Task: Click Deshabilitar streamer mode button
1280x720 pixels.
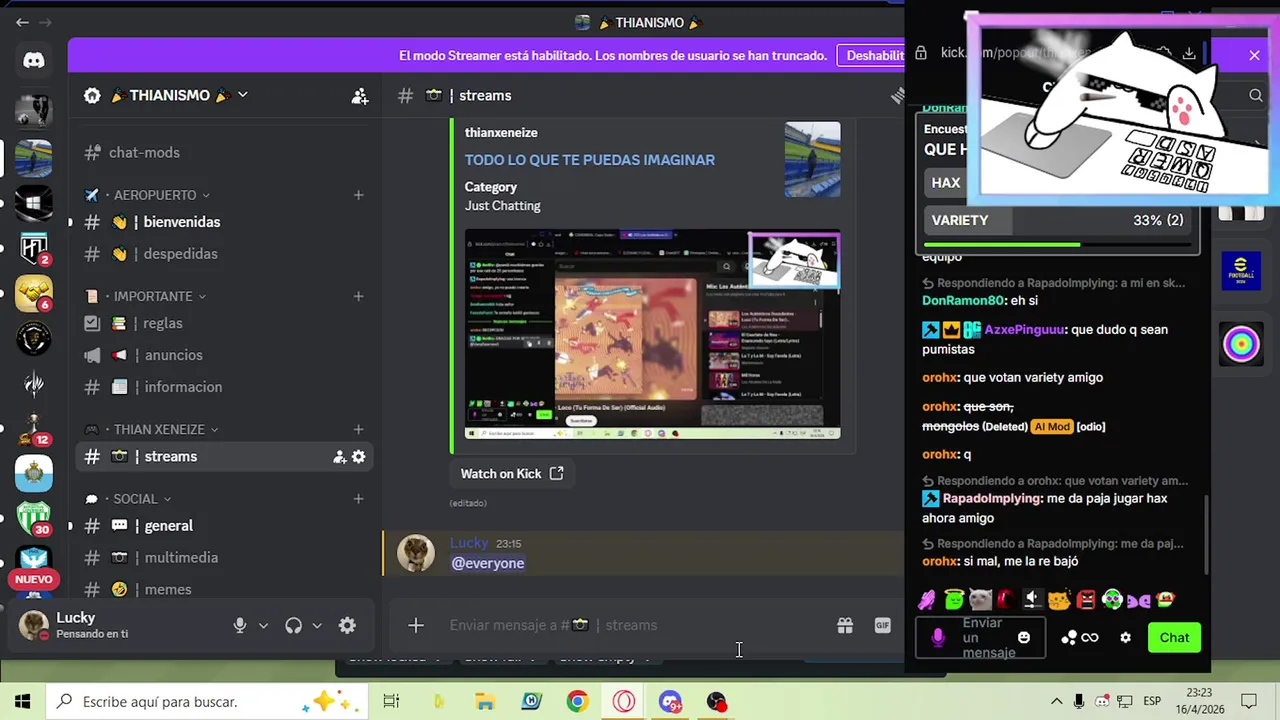Action: [872, 56]
